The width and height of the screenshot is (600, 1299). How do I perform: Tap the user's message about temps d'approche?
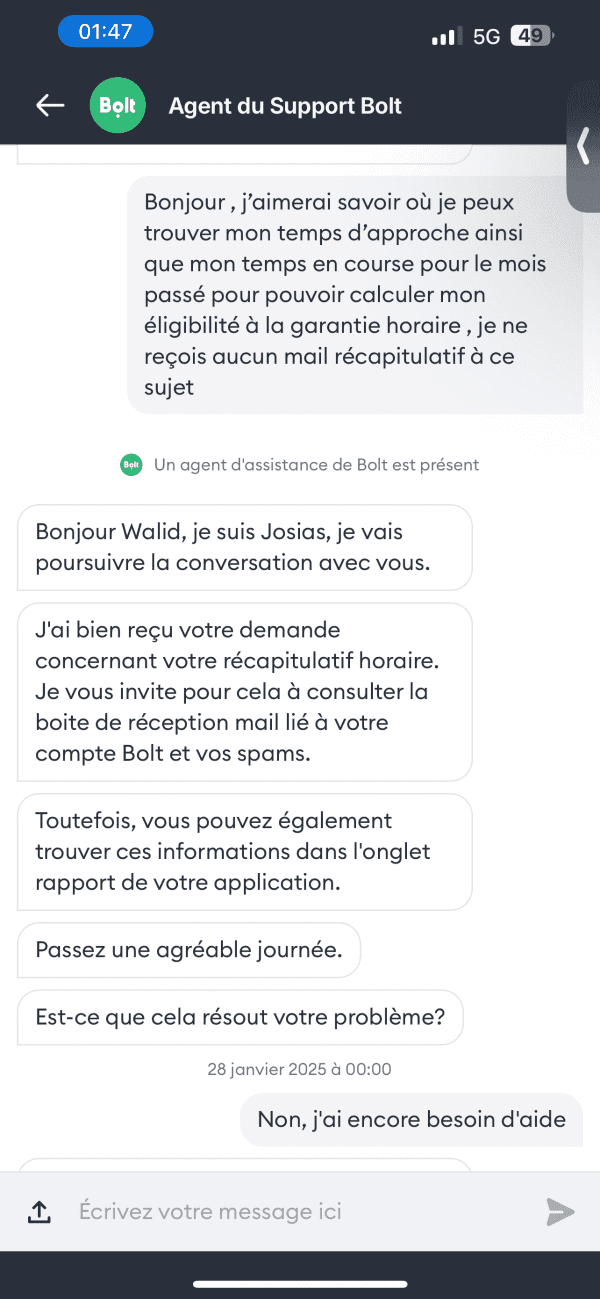click(355, 295)
